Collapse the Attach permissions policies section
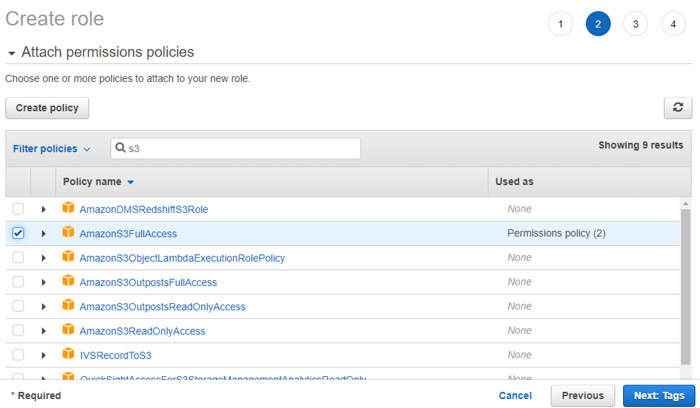Viewport: 700px width, 408px height. [x=12, y=53]
